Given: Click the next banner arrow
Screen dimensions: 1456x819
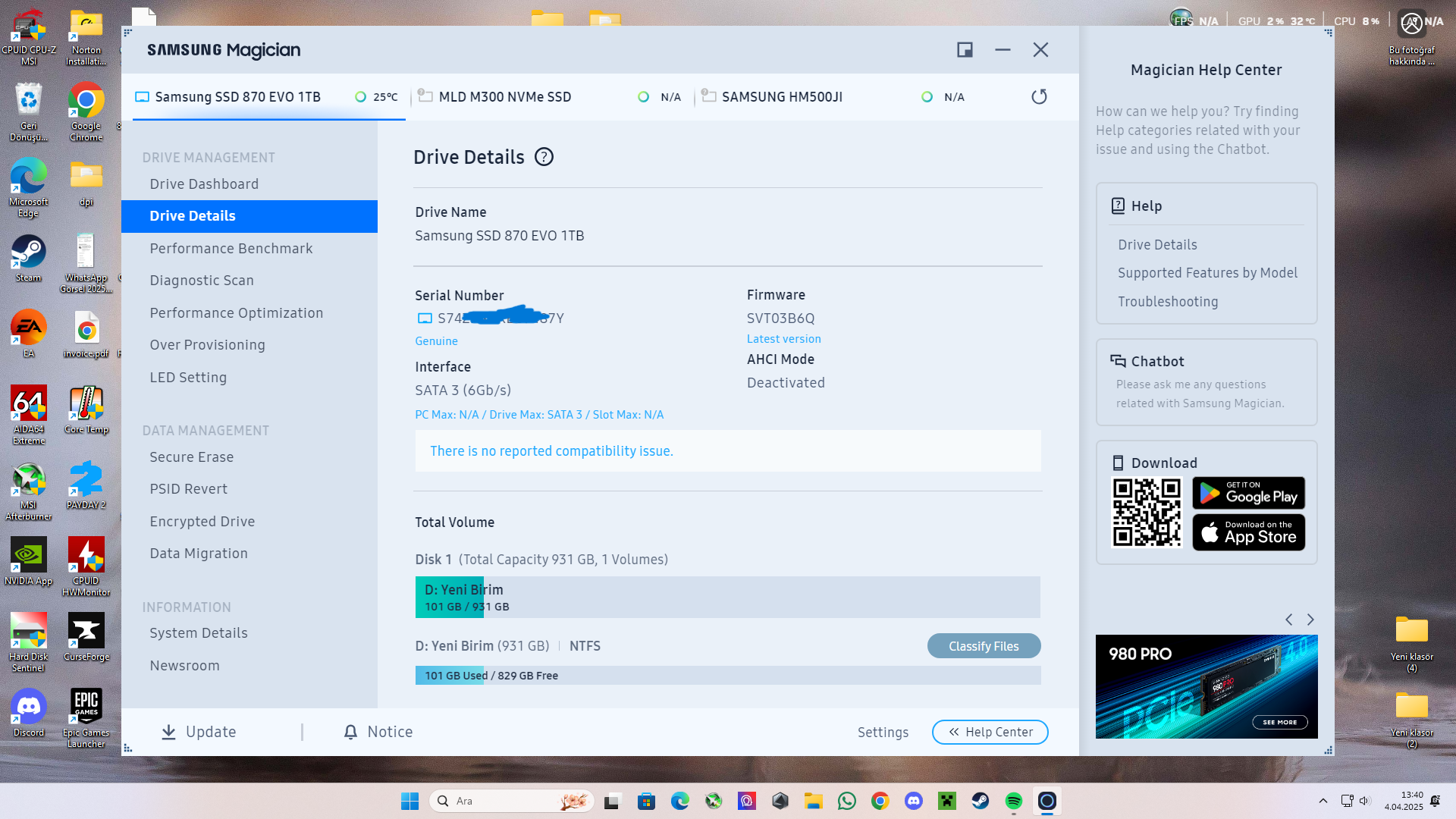Looking at the screenshot, I should click(x=1310, y=620).
